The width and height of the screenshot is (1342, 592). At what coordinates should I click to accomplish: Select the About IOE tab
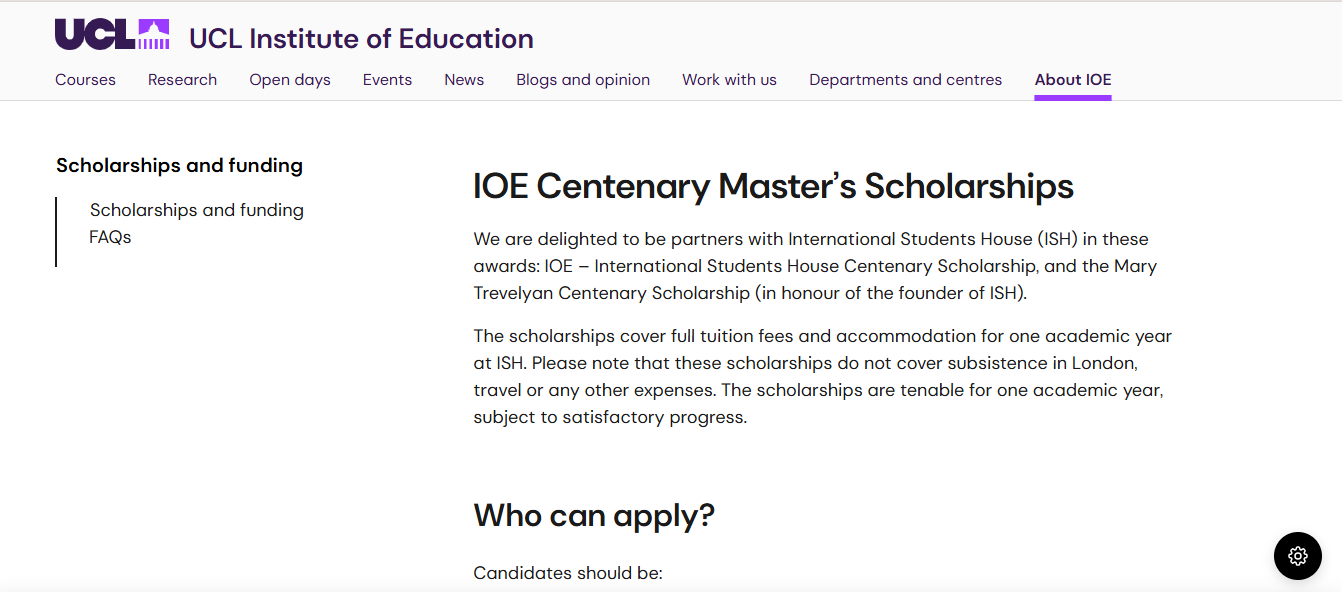point(1072,79)
